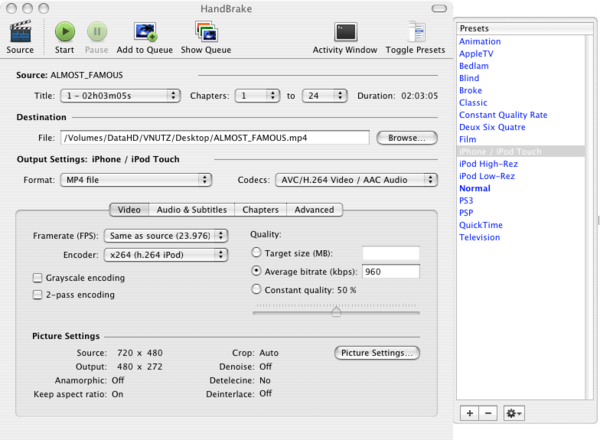Add job with Add to Queue icon
Viewport: 600px width, 440px height.
tap(145, 31)
